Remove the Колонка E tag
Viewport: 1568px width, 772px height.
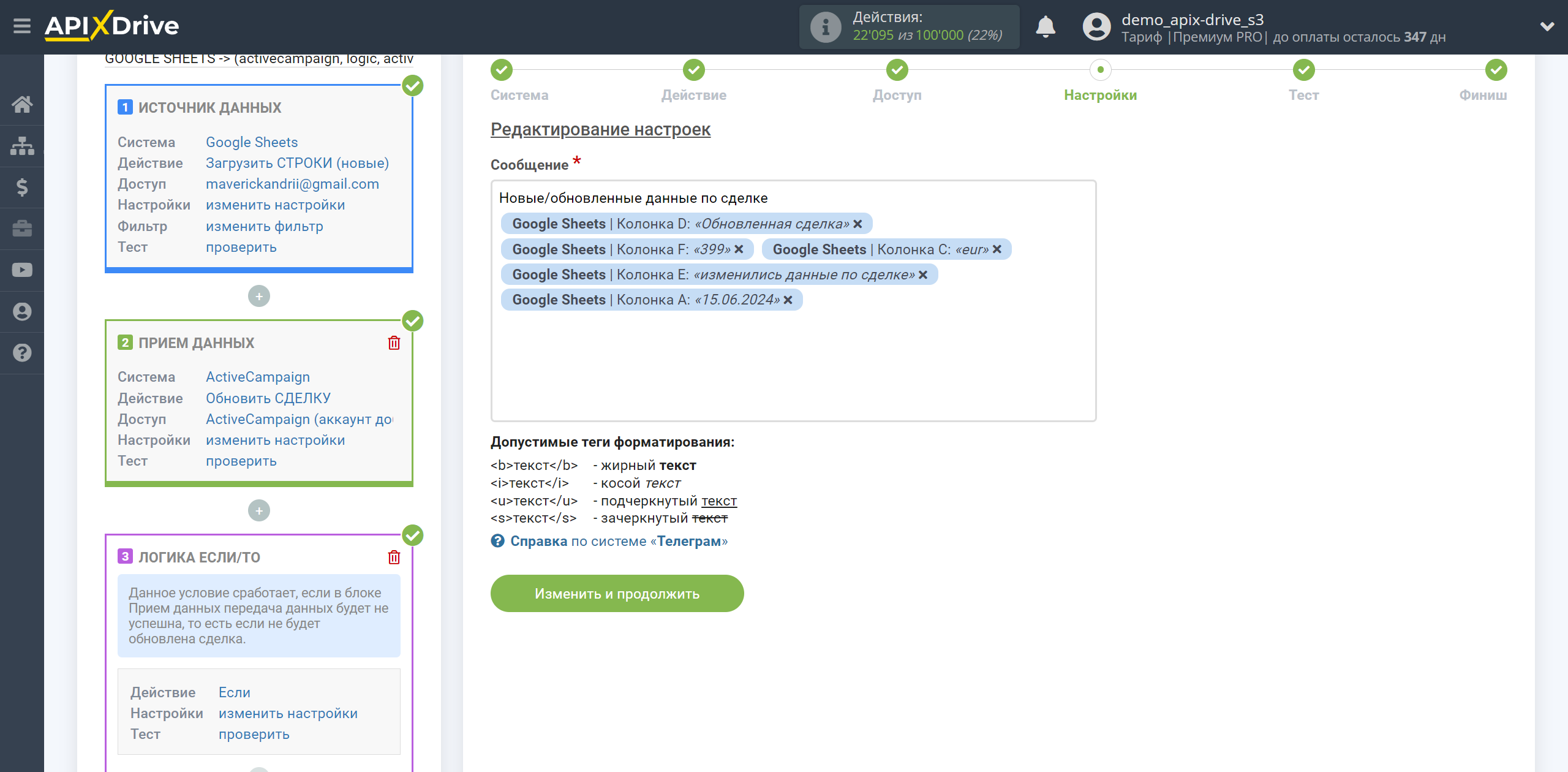(x=923, y=275)
